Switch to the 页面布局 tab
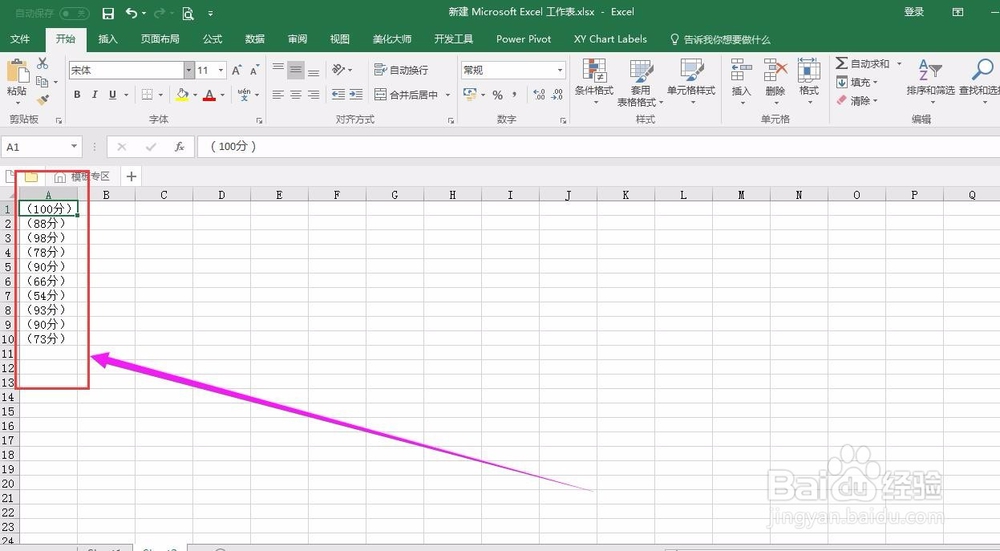This screenshot has height=551, width=1000. (x=160, y=39)
